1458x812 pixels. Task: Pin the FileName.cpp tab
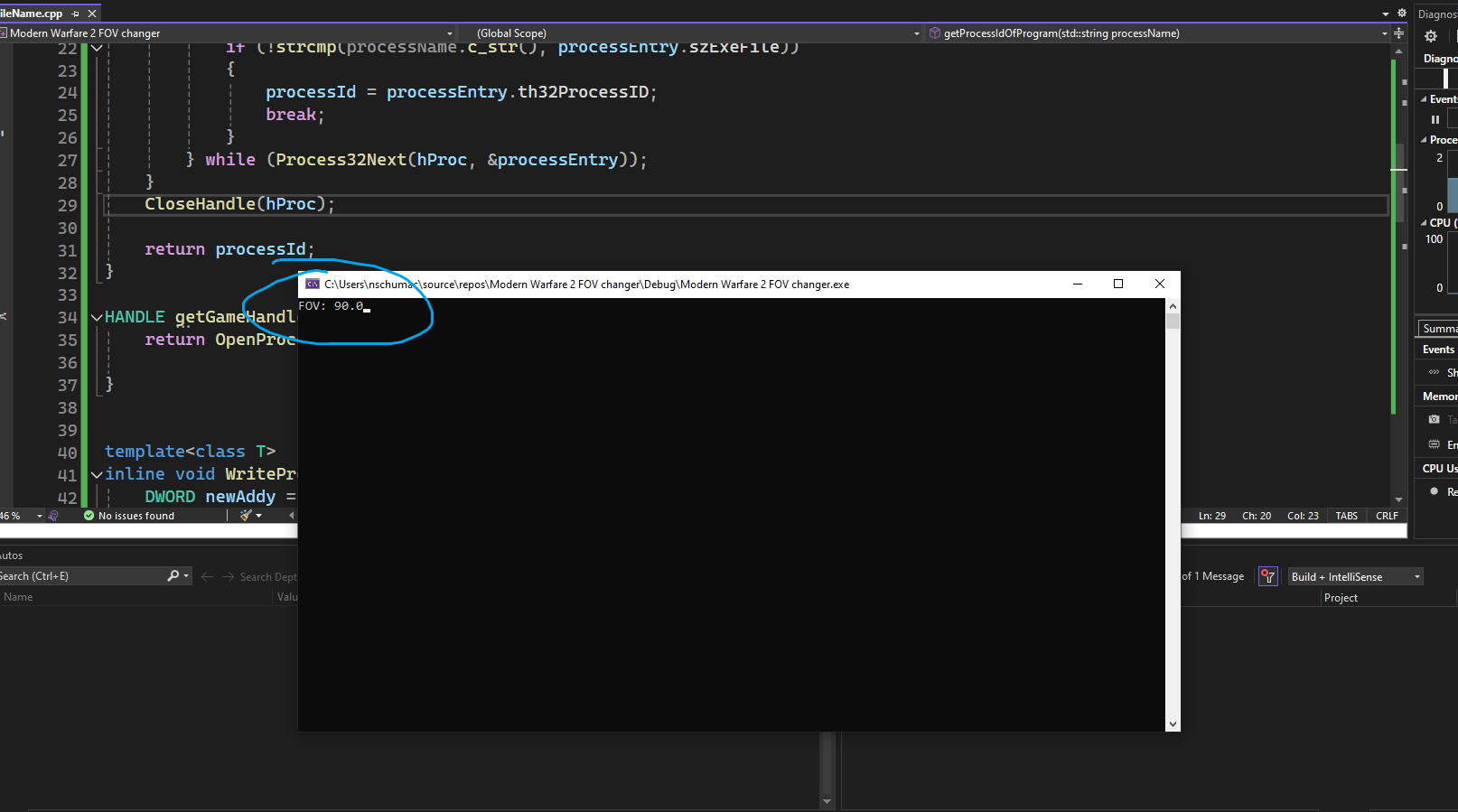click(76, 14)
